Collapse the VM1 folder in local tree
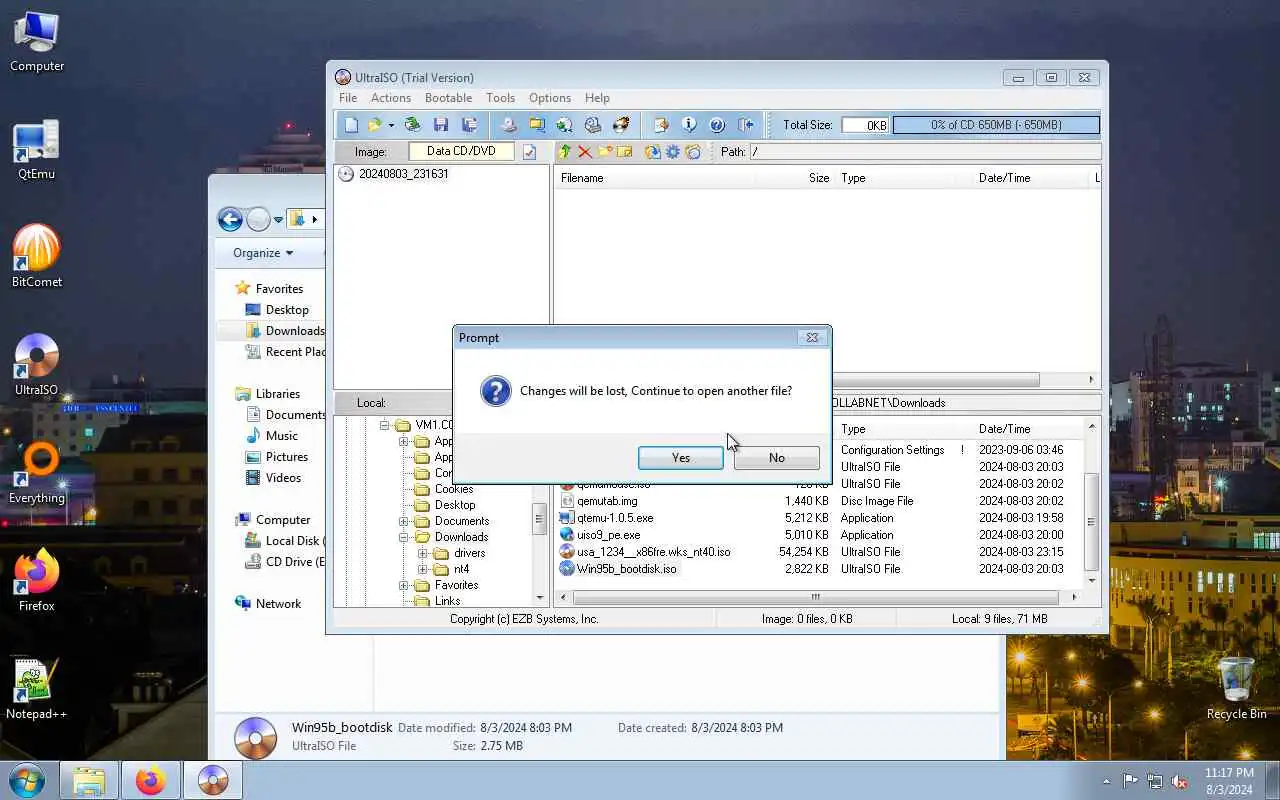 [x=384, y=425]
